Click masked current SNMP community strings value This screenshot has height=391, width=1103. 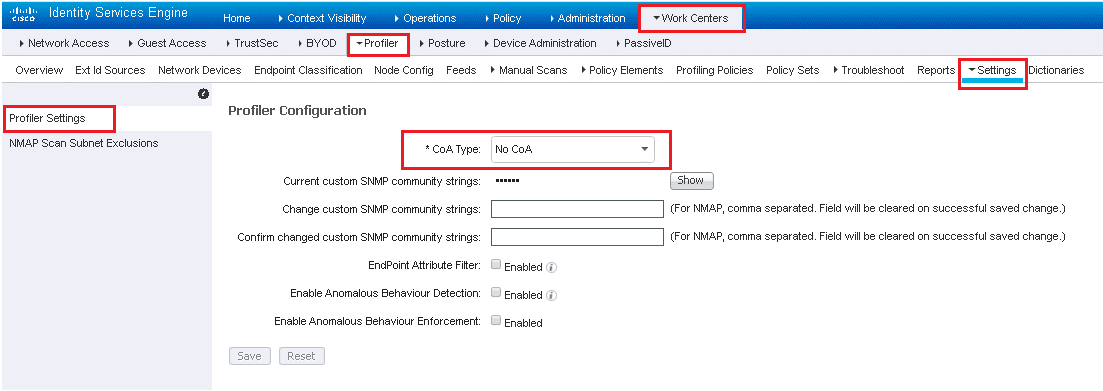pyautogui.click(x=506, y=181)
